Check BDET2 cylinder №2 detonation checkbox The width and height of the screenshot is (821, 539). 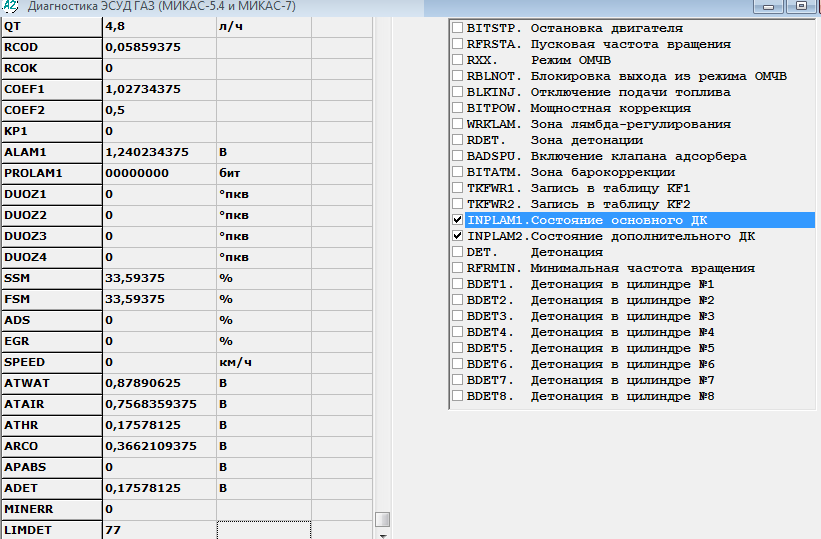(x=458, y=300)
